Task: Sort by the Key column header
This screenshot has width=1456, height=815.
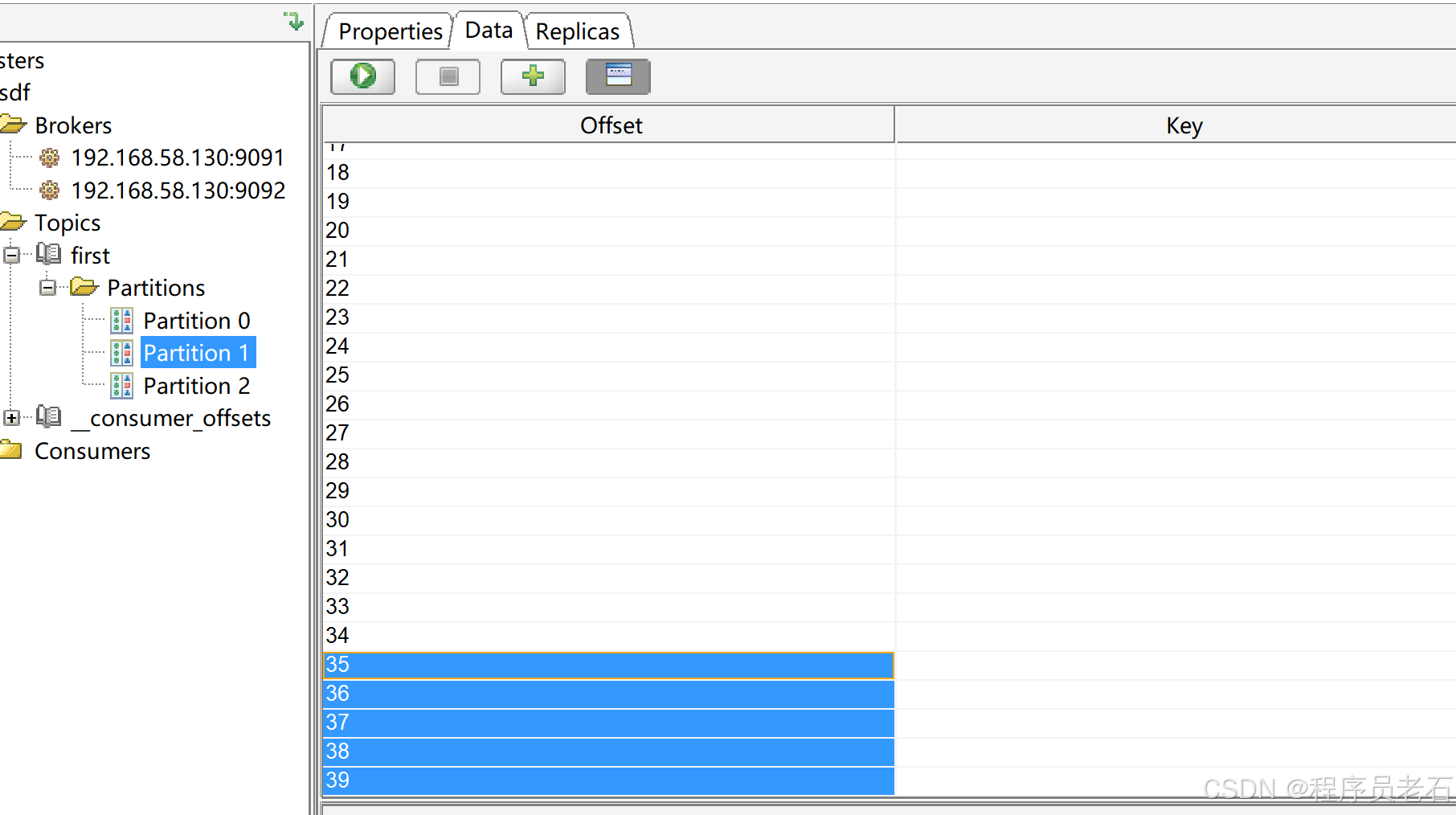Action: click(1176, 125)
